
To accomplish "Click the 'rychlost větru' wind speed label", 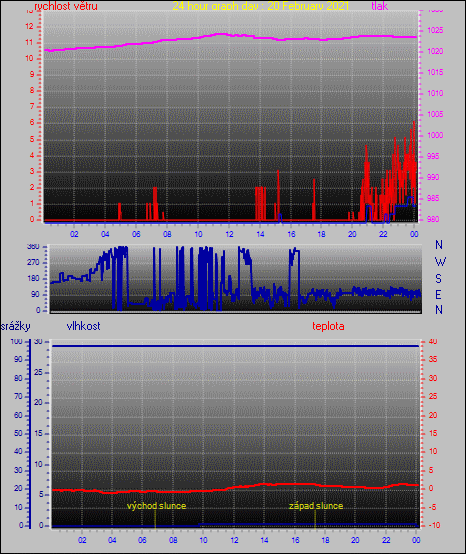I will (x=66, y=6).
